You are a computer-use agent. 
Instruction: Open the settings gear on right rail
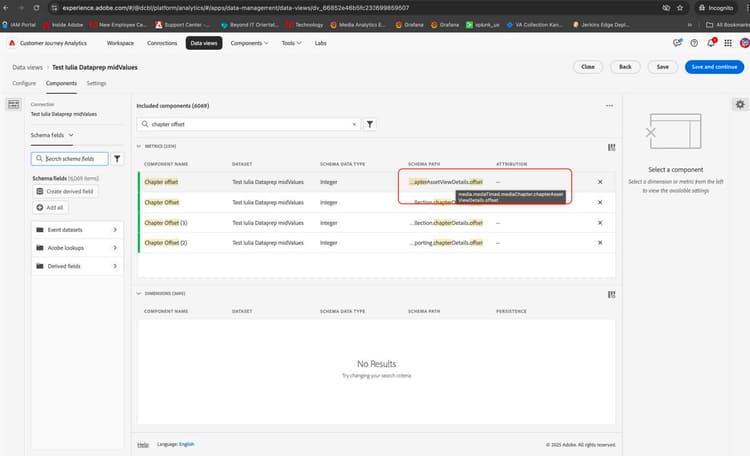740,104
